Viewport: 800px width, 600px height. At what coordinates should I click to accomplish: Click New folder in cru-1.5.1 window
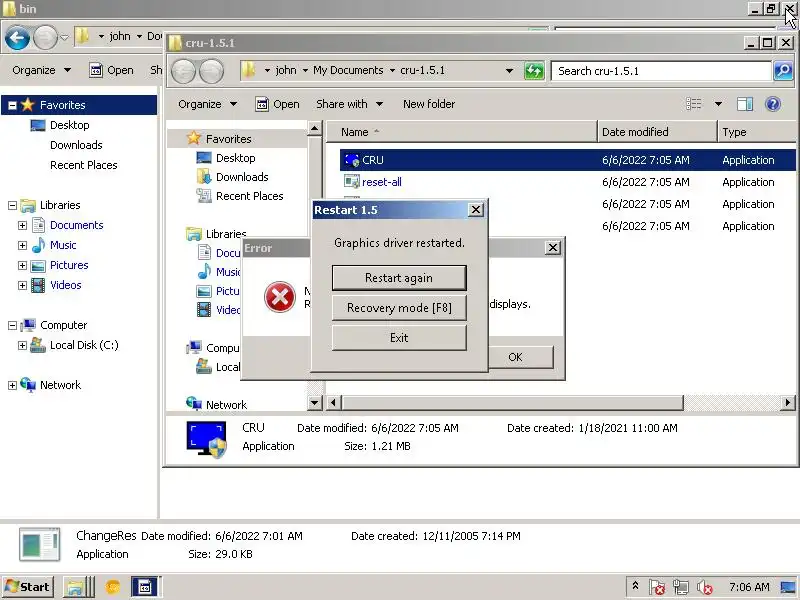click(x=429, y=104)
